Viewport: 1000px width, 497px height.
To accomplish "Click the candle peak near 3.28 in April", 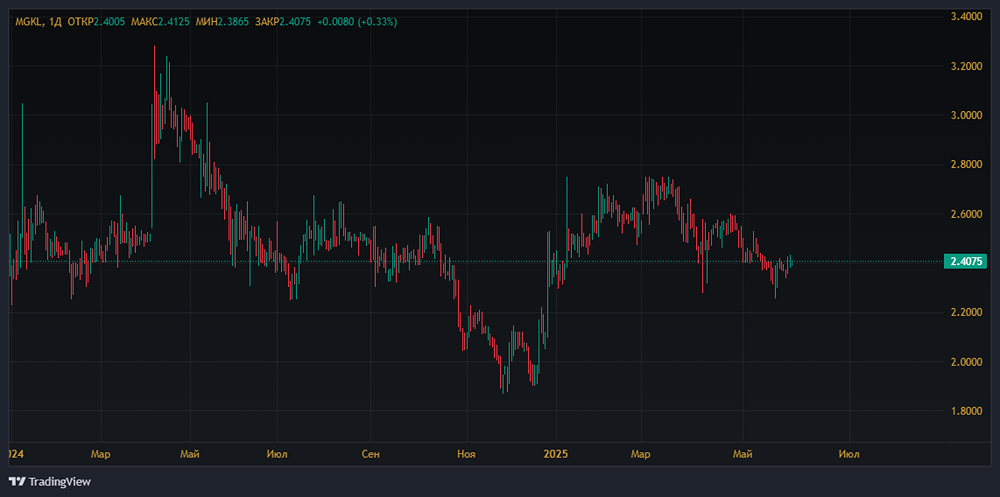I will pyautogui.click(x=154, y=47).
